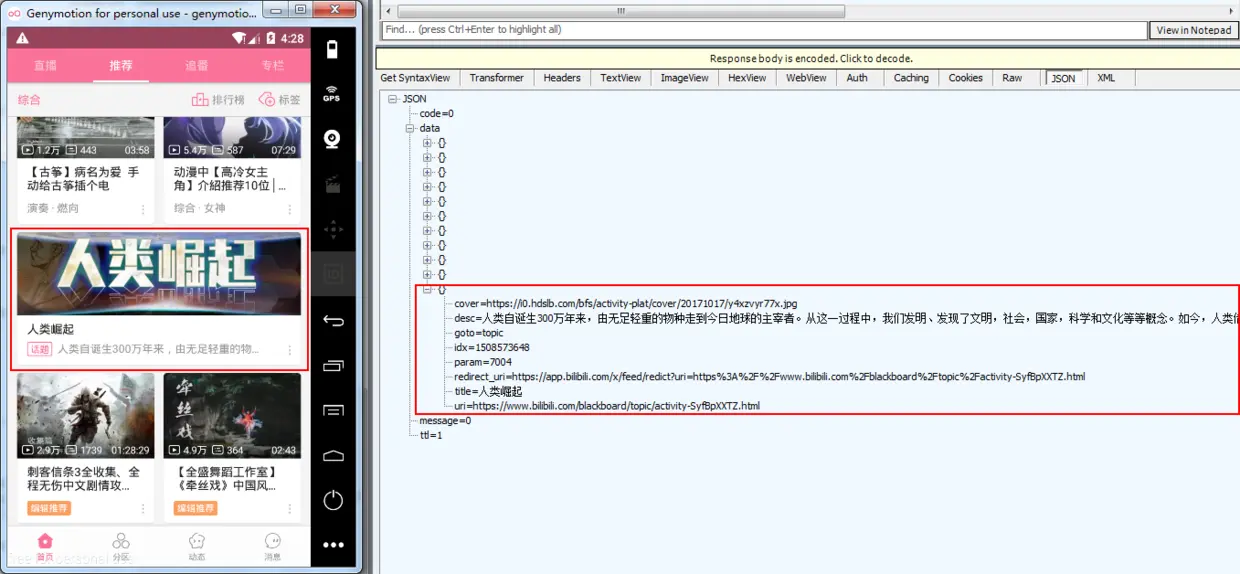This screenshot has height=574, width=1240.
Task: Expand the first {} node under data
Action: 427,143
